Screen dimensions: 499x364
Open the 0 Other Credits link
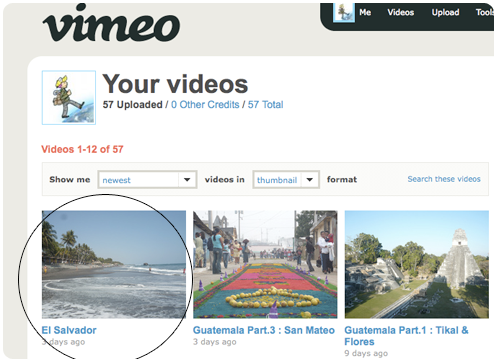205,105
